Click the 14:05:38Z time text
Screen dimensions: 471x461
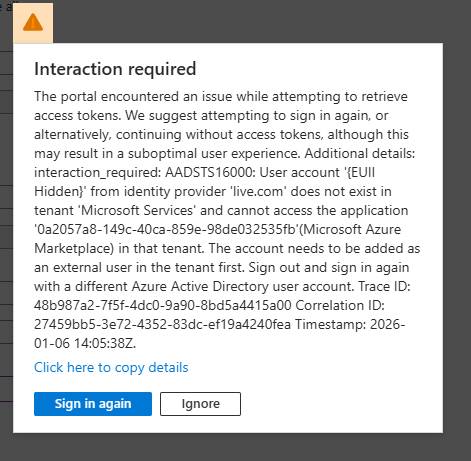click(105, 343)
